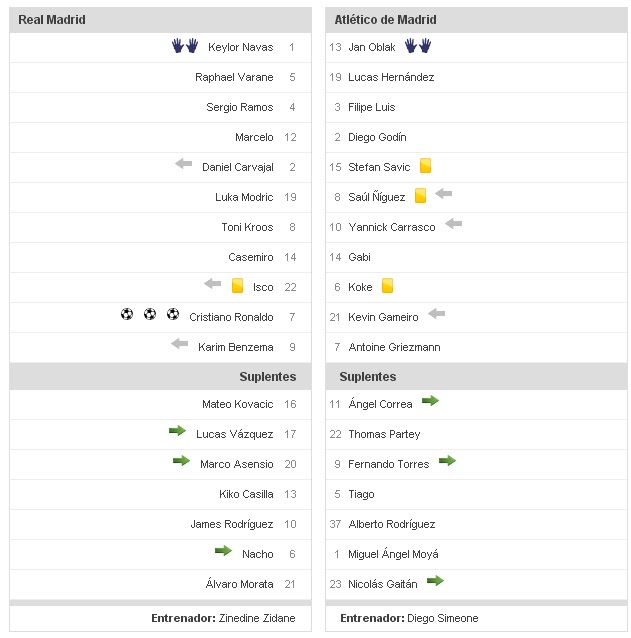Click the first goal ball icon beside Cristiano Ronaldo
The width and height of the screenshot is (631, 638).
click(127, 315)
